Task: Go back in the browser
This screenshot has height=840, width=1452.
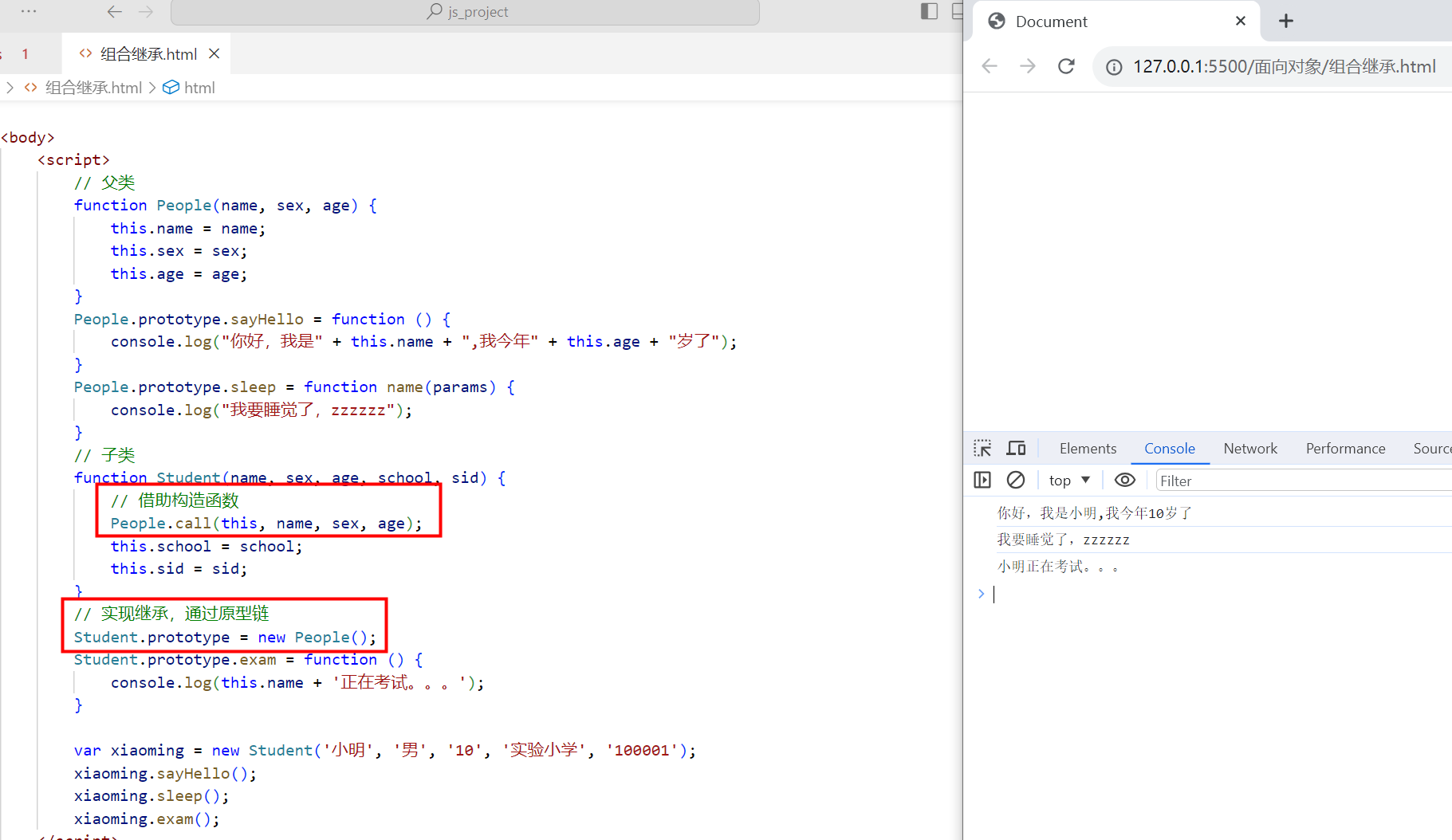Action: coord(990,66)
